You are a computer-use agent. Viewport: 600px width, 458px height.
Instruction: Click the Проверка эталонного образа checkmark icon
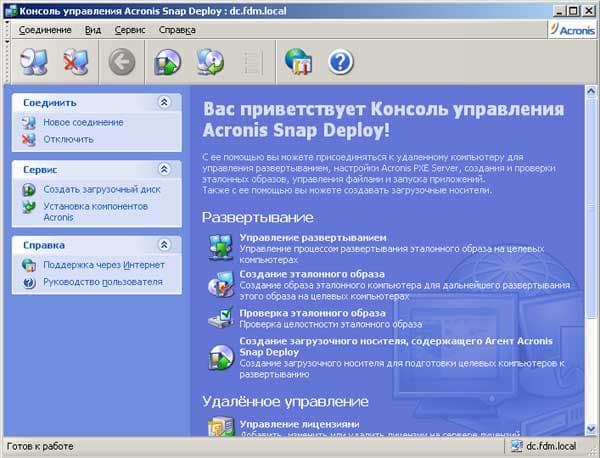click(x=221, y=317)
